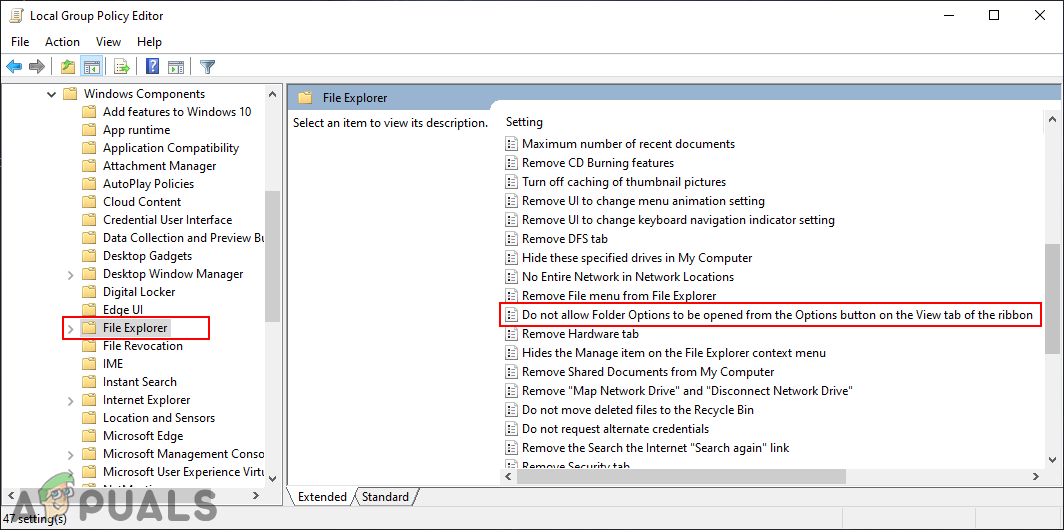This screenshot has width=1064, height=530.
Task: Open the File menu
Action: [x=20, y=42]
